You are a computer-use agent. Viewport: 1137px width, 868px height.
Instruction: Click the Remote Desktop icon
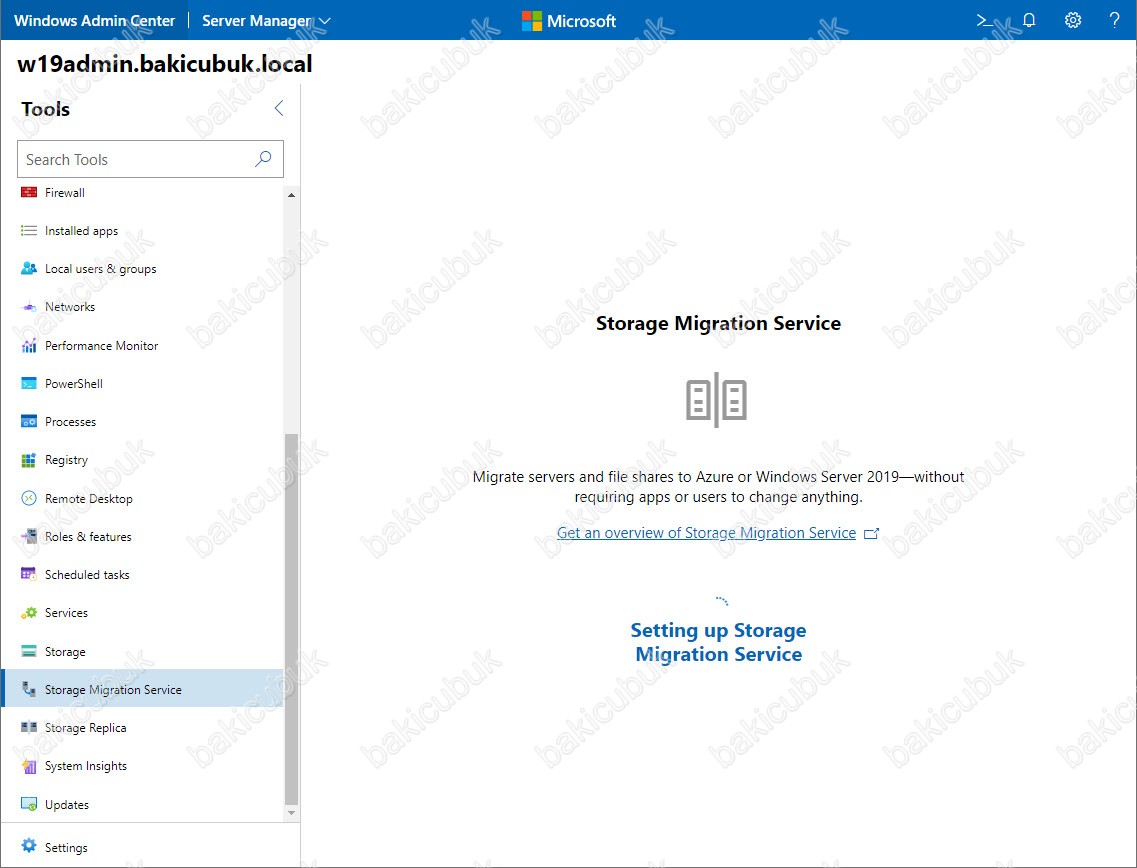29,498
